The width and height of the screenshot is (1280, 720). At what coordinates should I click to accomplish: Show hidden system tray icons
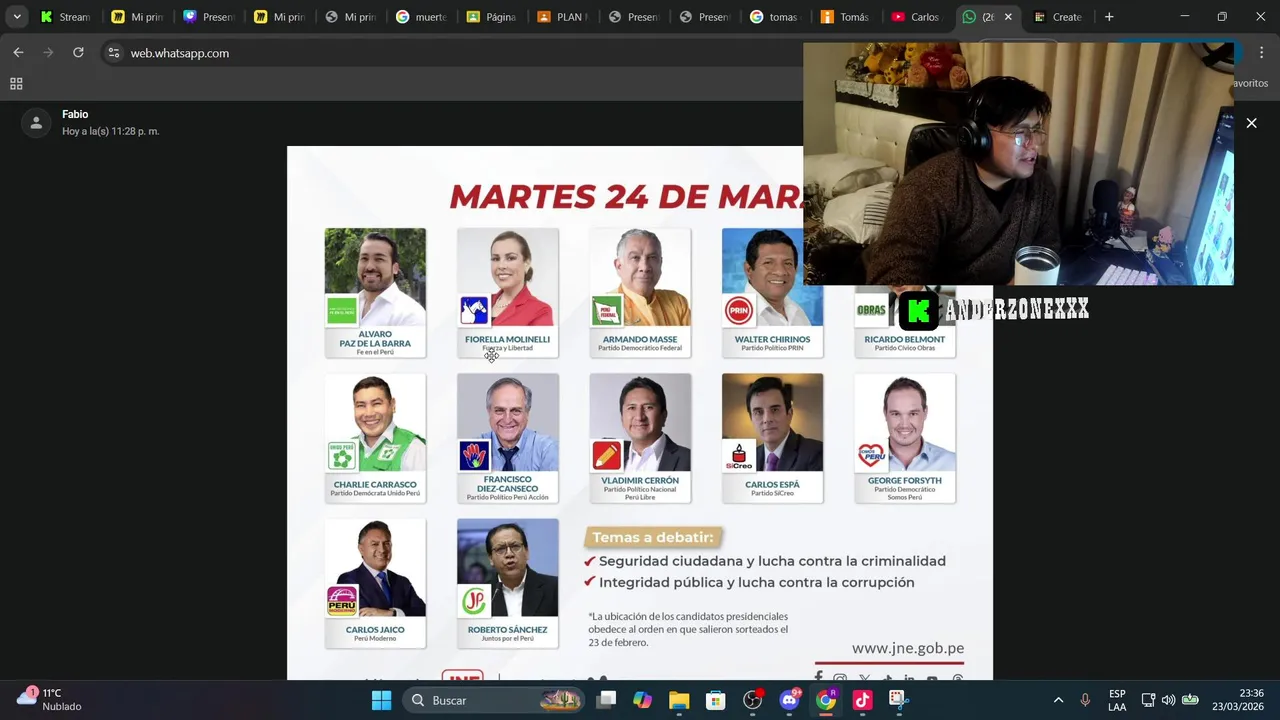tap(1058, 700)
